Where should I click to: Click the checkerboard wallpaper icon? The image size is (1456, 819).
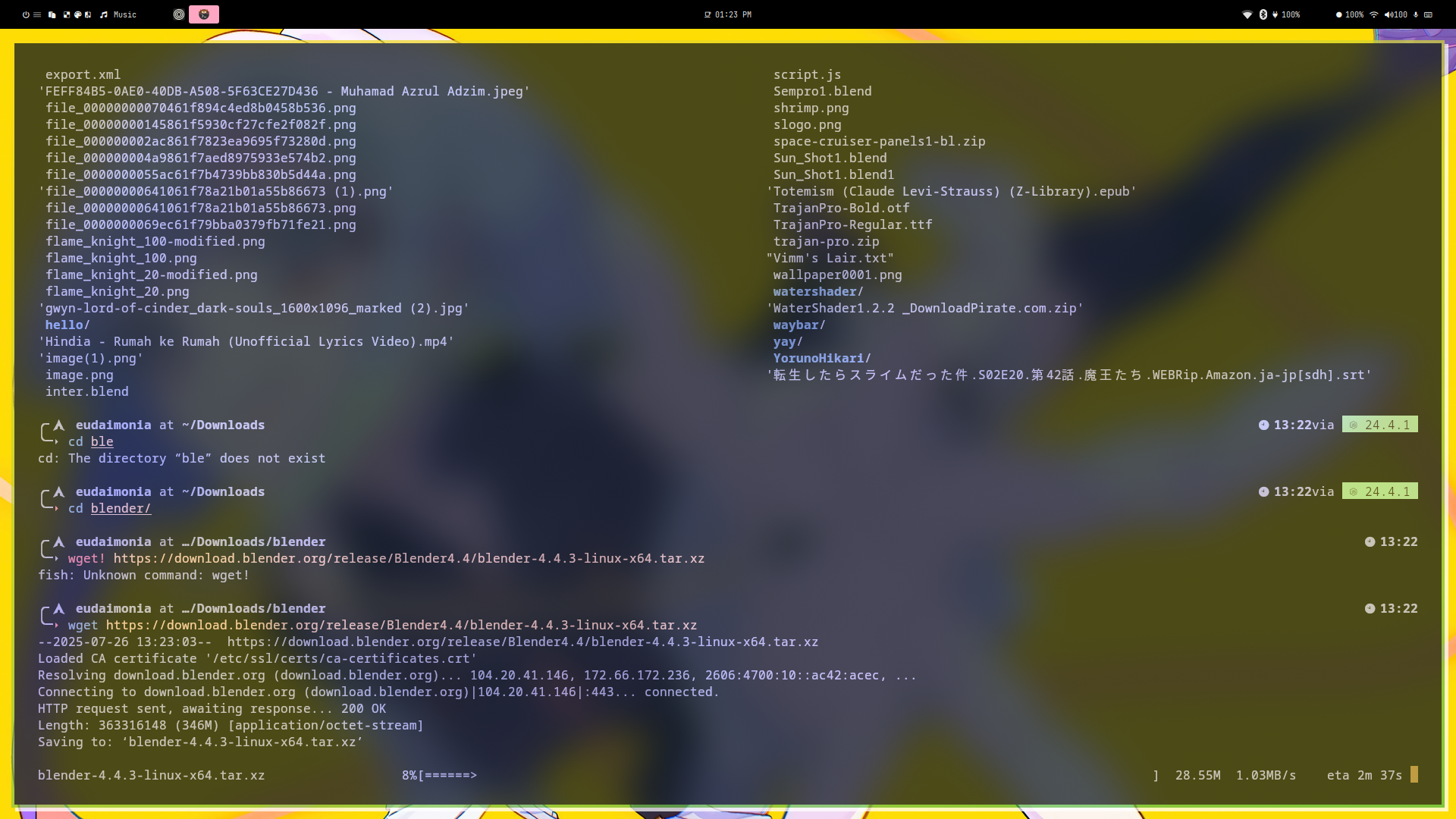(67, 14)
